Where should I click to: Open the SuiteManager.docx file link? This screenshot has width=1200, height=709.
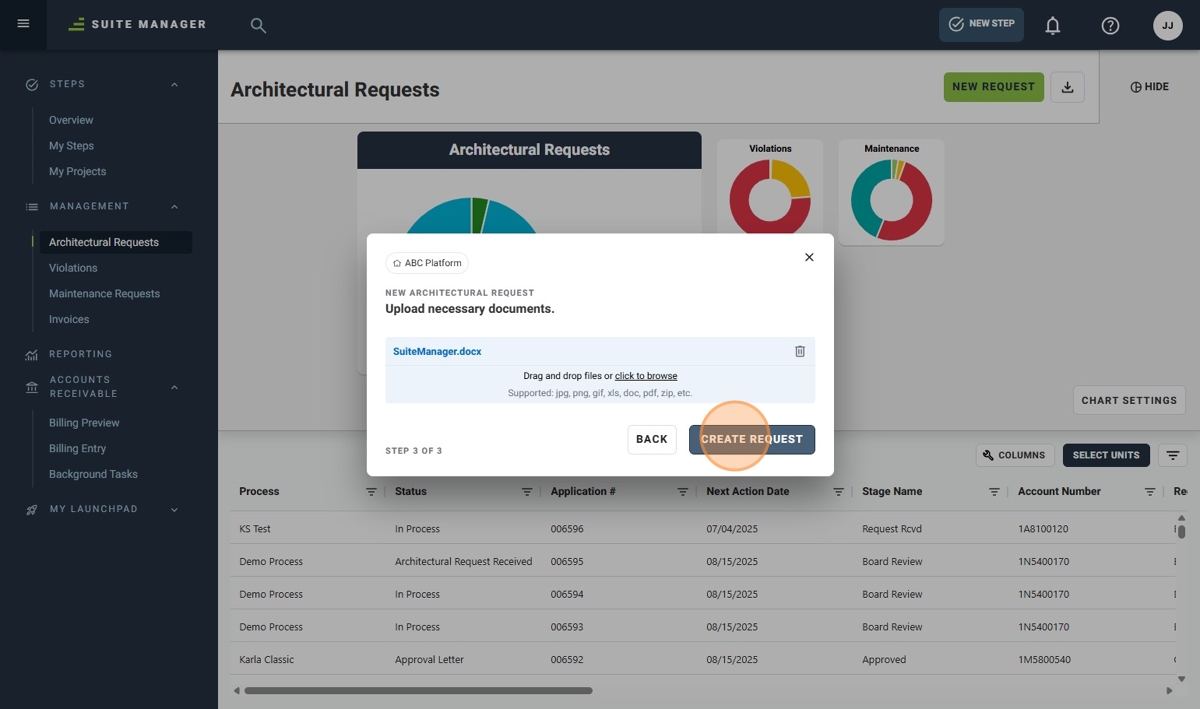pyautogui.click(x=437, y=352)
